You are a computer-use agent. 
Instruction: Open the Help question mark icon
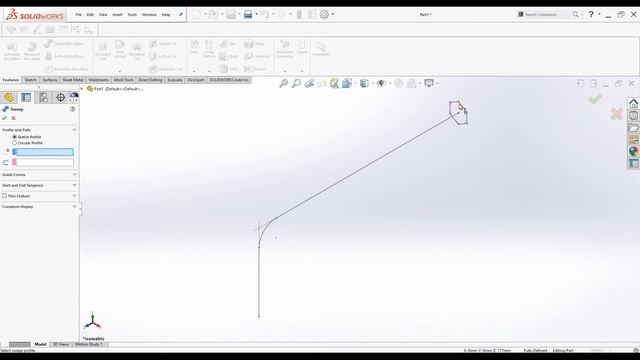coord(591,14)
